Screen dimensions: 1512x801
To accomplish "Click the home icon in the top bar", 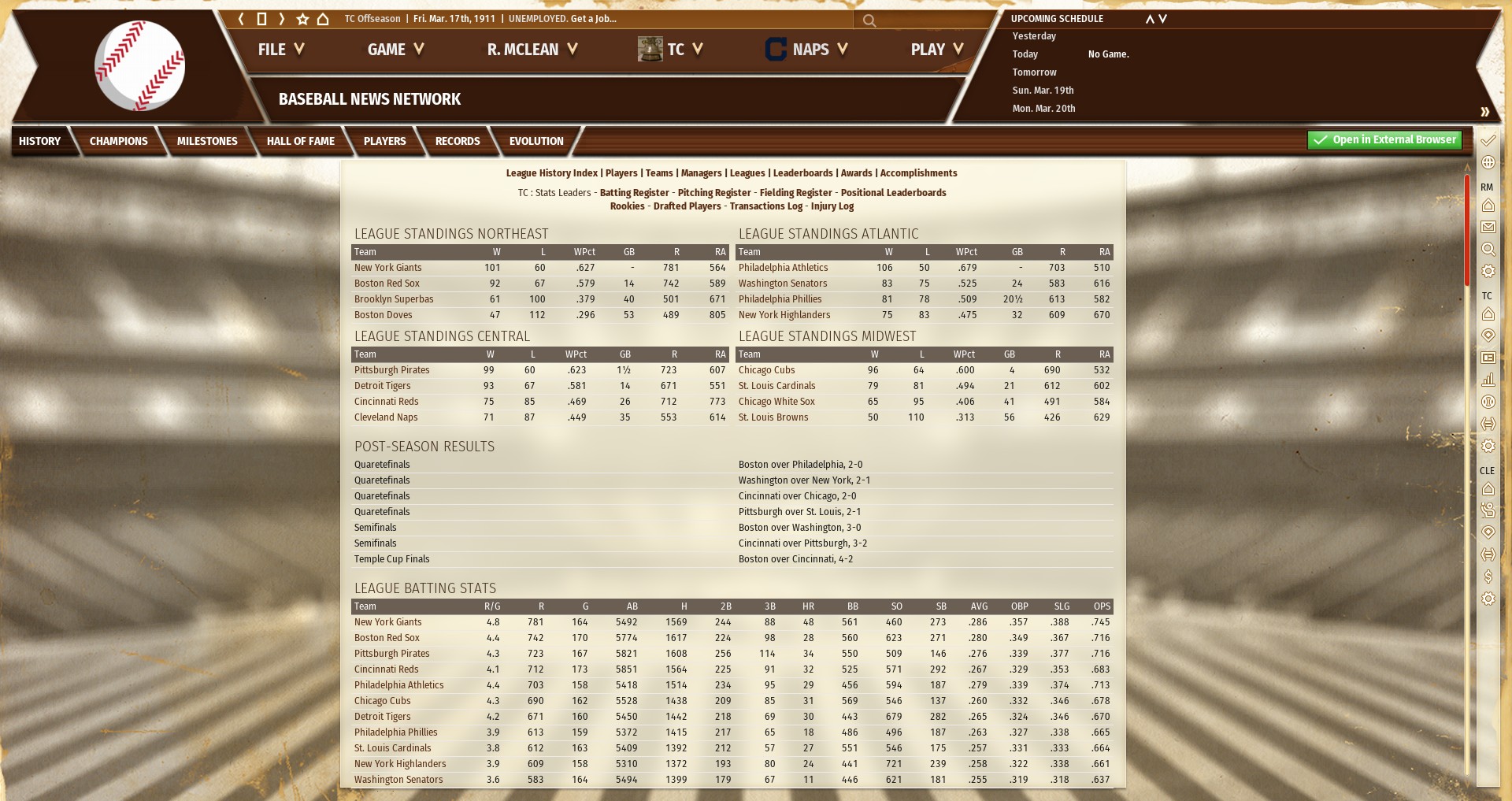I will tap(323, 19).
